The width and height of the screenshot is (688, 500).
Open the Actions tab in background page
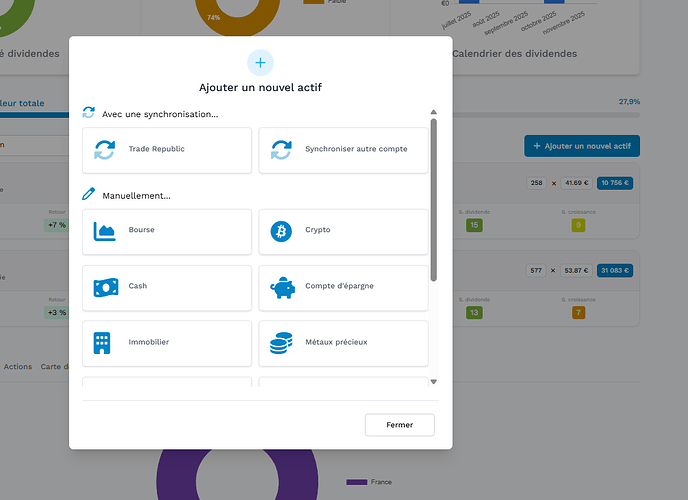point(18,366)
